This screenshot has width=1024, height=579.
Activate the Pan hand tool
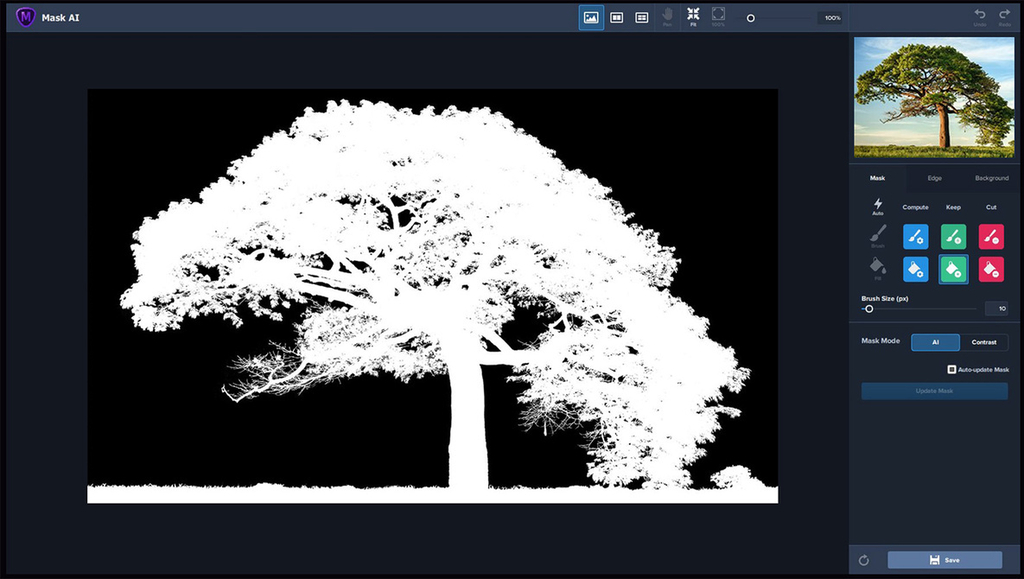[667, 17]
